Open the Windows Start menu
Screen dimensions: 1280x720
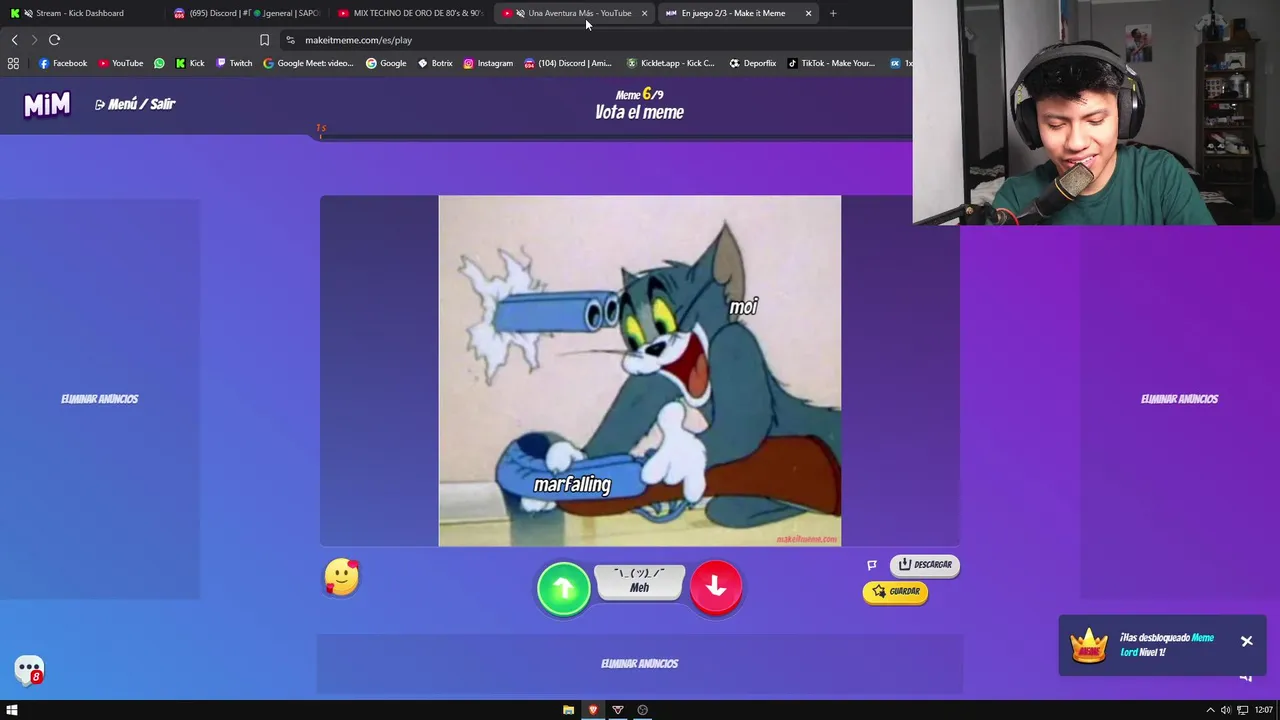tap(12, 710)
